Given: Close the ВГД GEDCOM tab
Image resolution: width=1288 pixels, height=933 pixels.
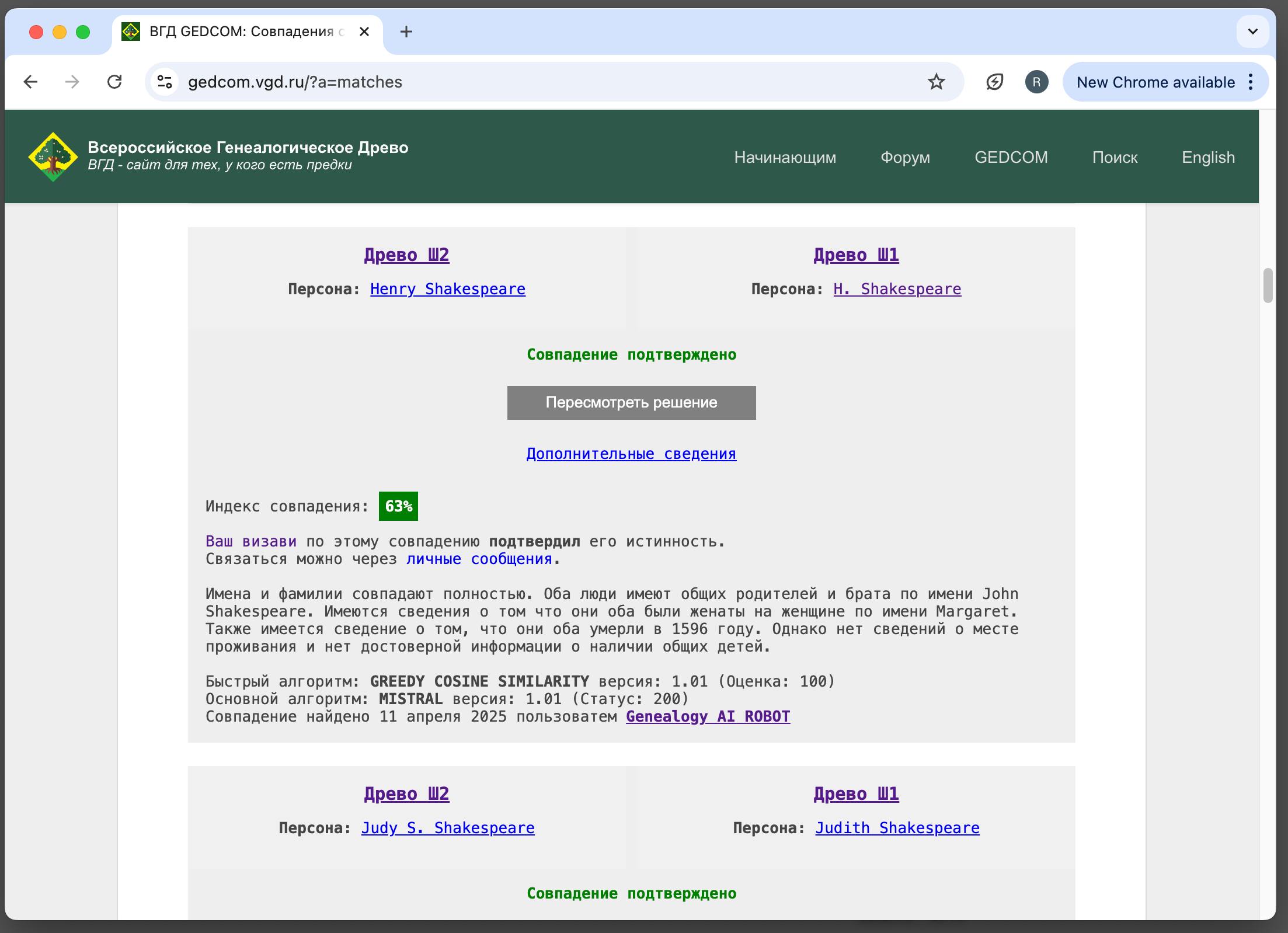Looking at the screenshot, I should pyautogui.click(x=364, y=32).
